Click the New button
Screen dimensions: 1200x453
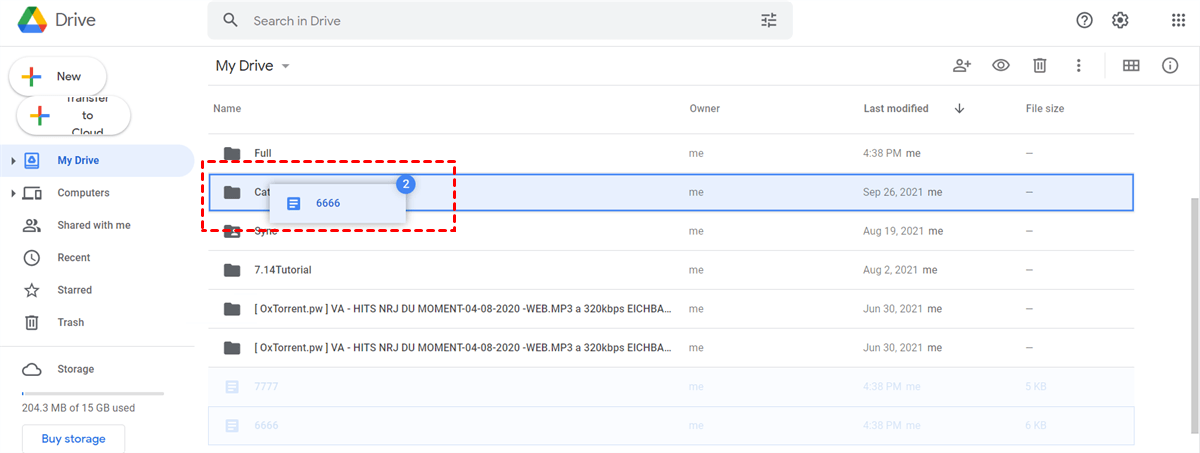(57, 76)
